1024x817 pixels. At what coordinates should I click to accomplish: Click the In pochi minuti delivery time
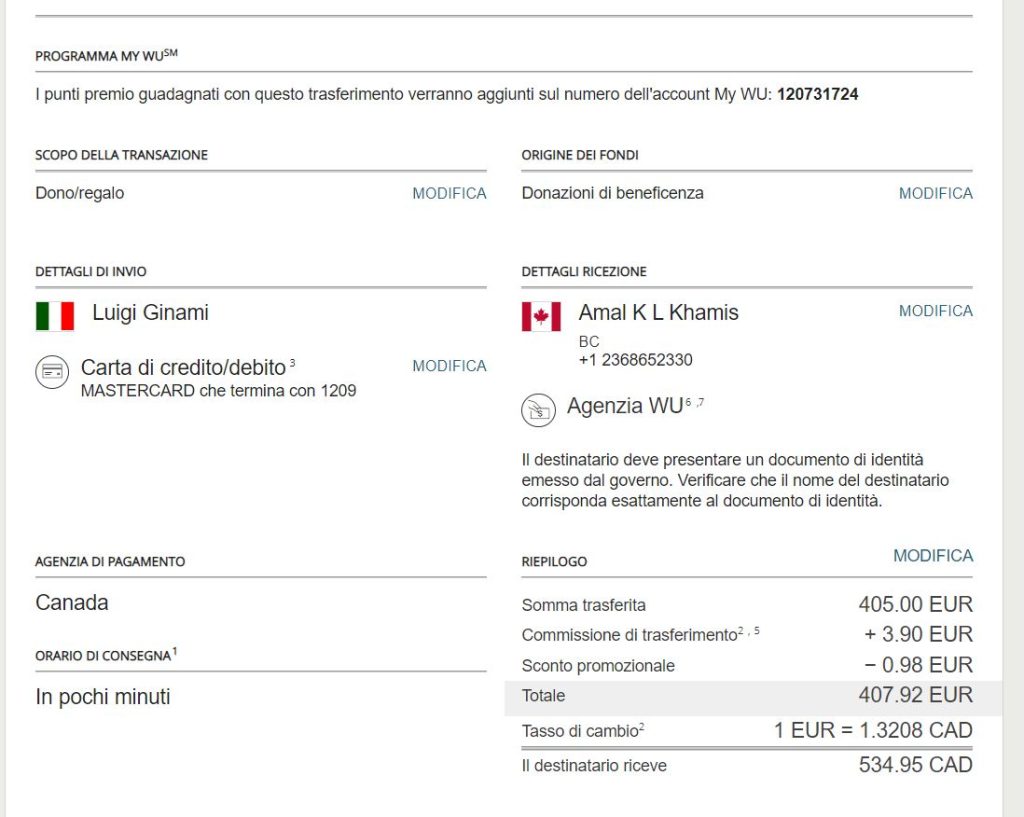point(102,697)
